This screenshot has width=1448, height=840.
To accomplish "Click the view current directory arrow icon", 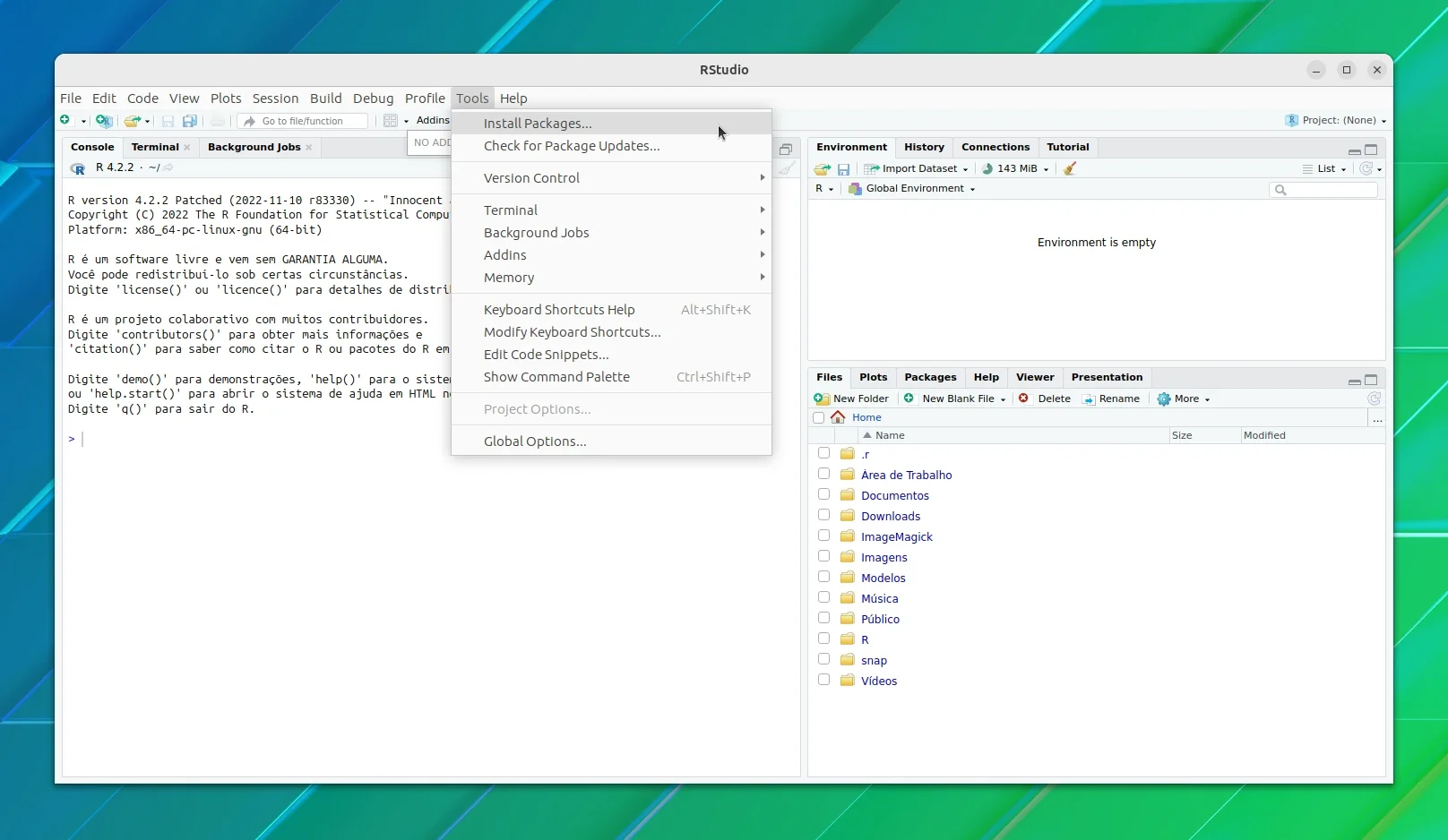I will [168, 167].
